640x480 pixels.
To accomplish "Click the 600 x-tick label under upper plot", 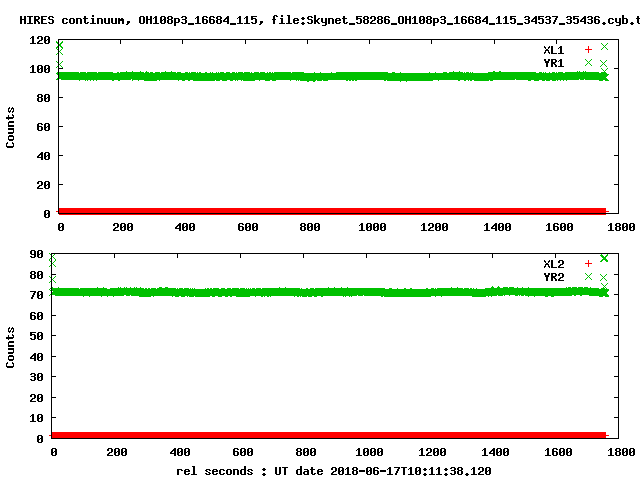I will (248, 227).
